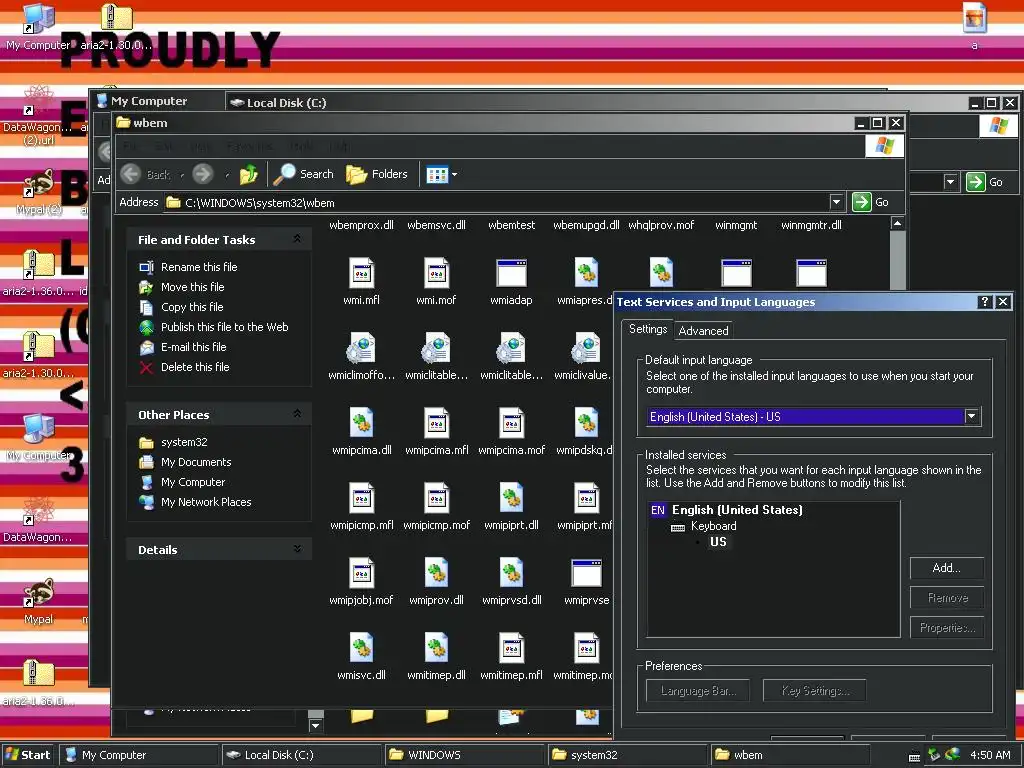
Task: Click Copy this file task
Action: (192, 307)
